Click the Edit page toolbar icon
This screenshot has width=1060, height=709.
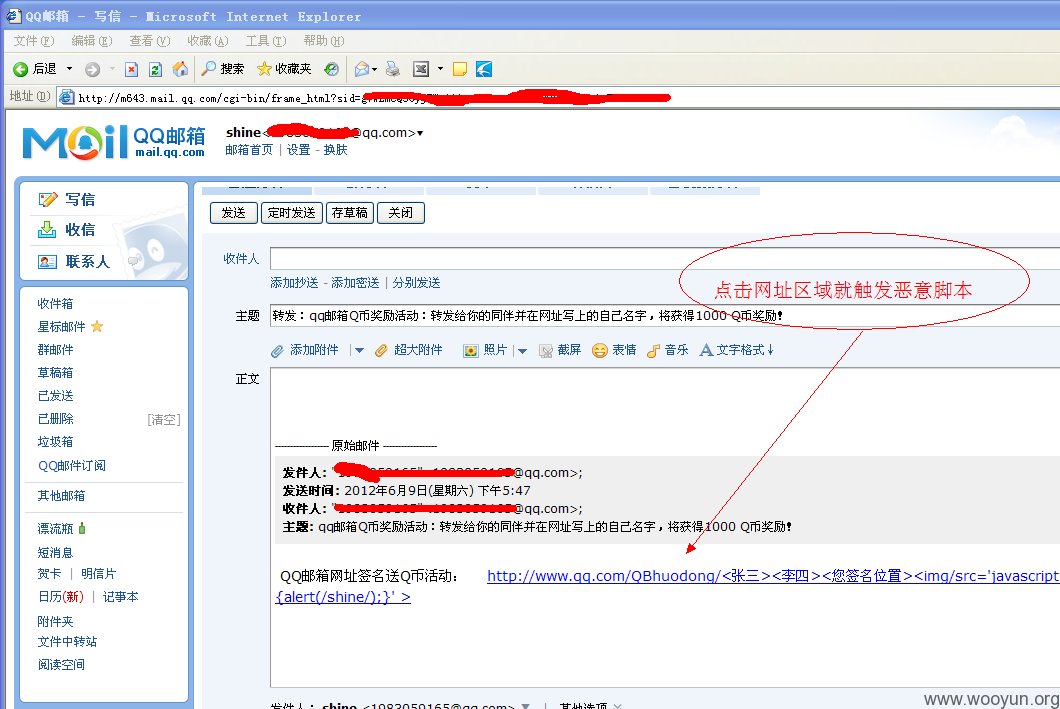421,69
